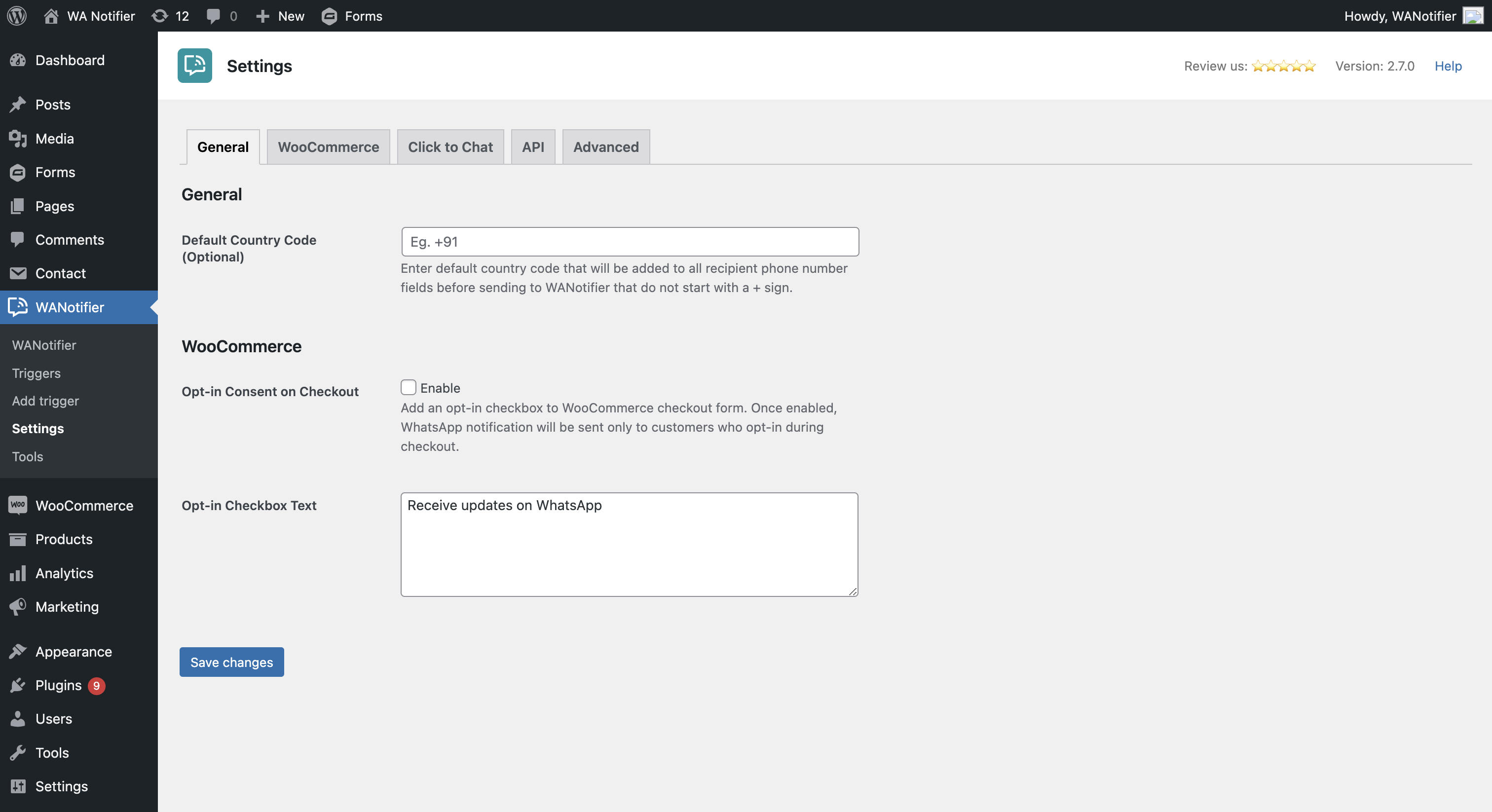
Task: Click the Dashboard gauge icon
Action: [18, 60]
